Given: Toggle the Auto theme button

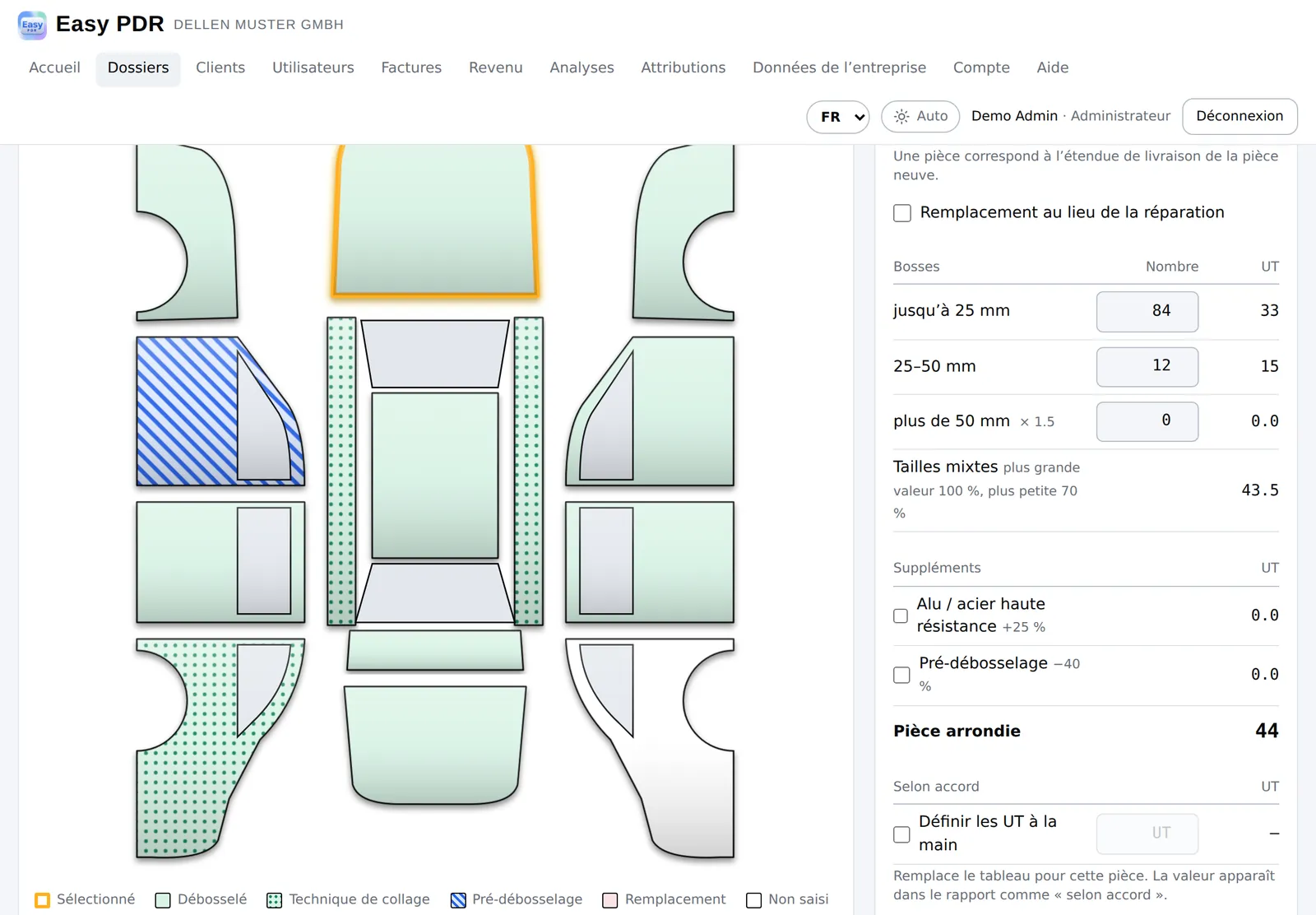Looking at the screenshot, I should [920, 117].
